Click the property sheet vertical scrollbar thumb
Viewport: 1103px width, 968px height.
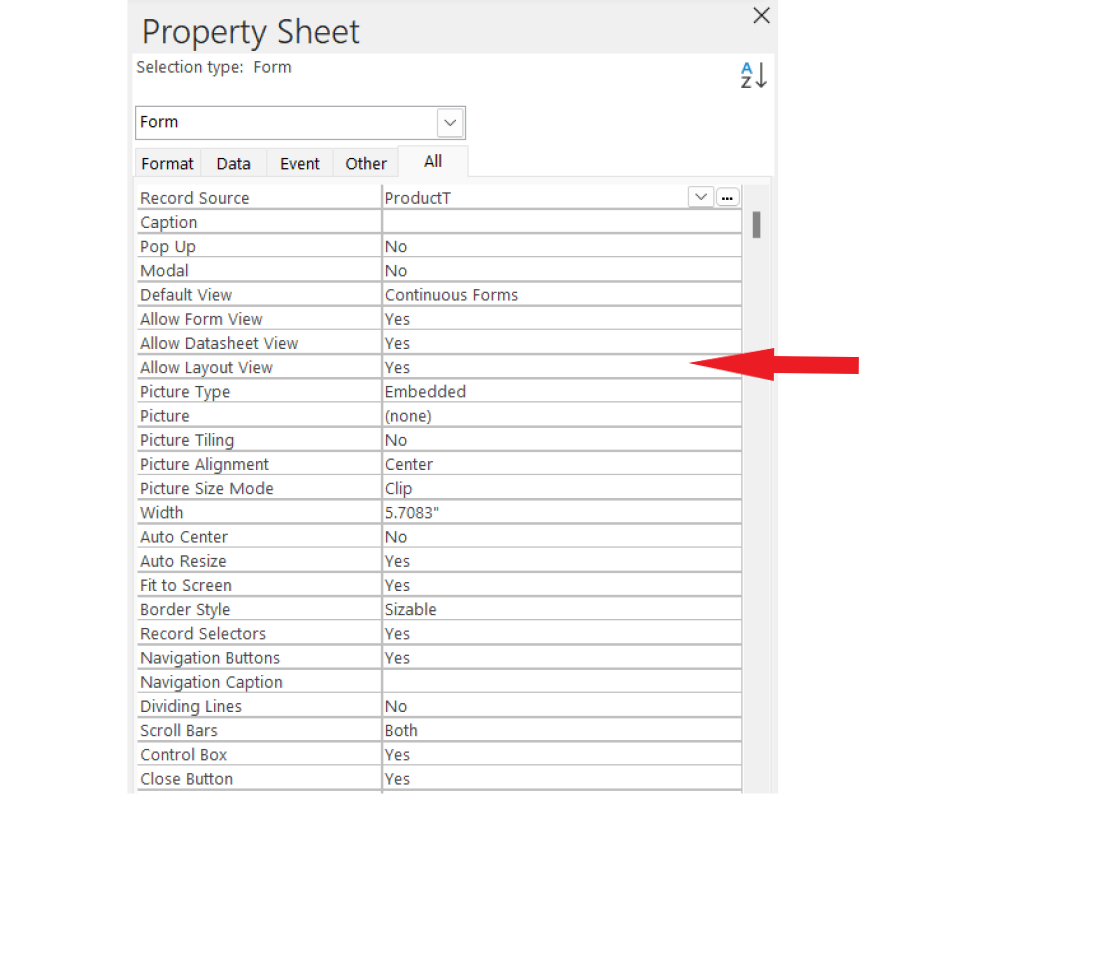point(756,224)
